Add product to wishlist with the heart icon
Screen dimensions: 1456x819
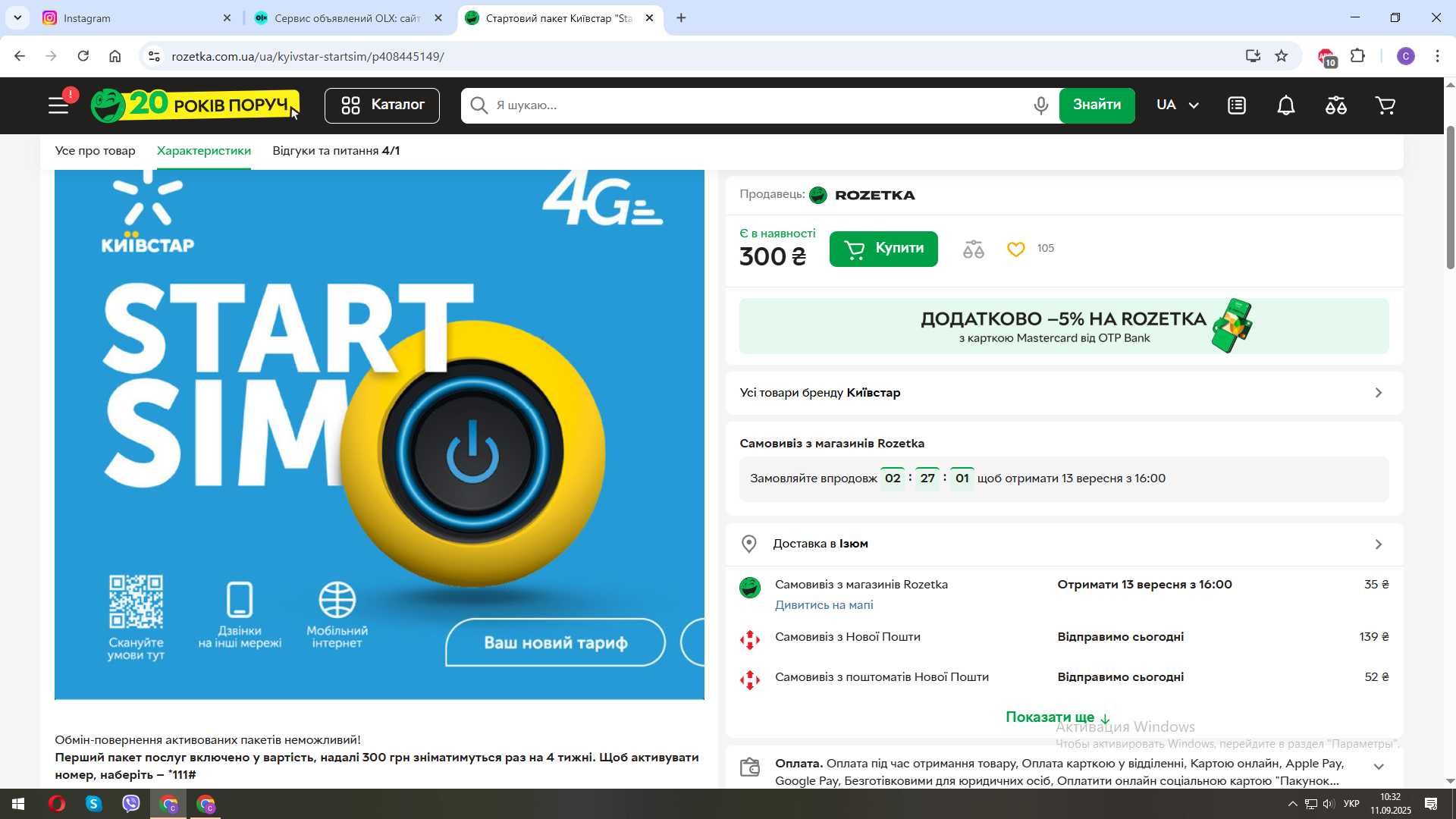1016,249
